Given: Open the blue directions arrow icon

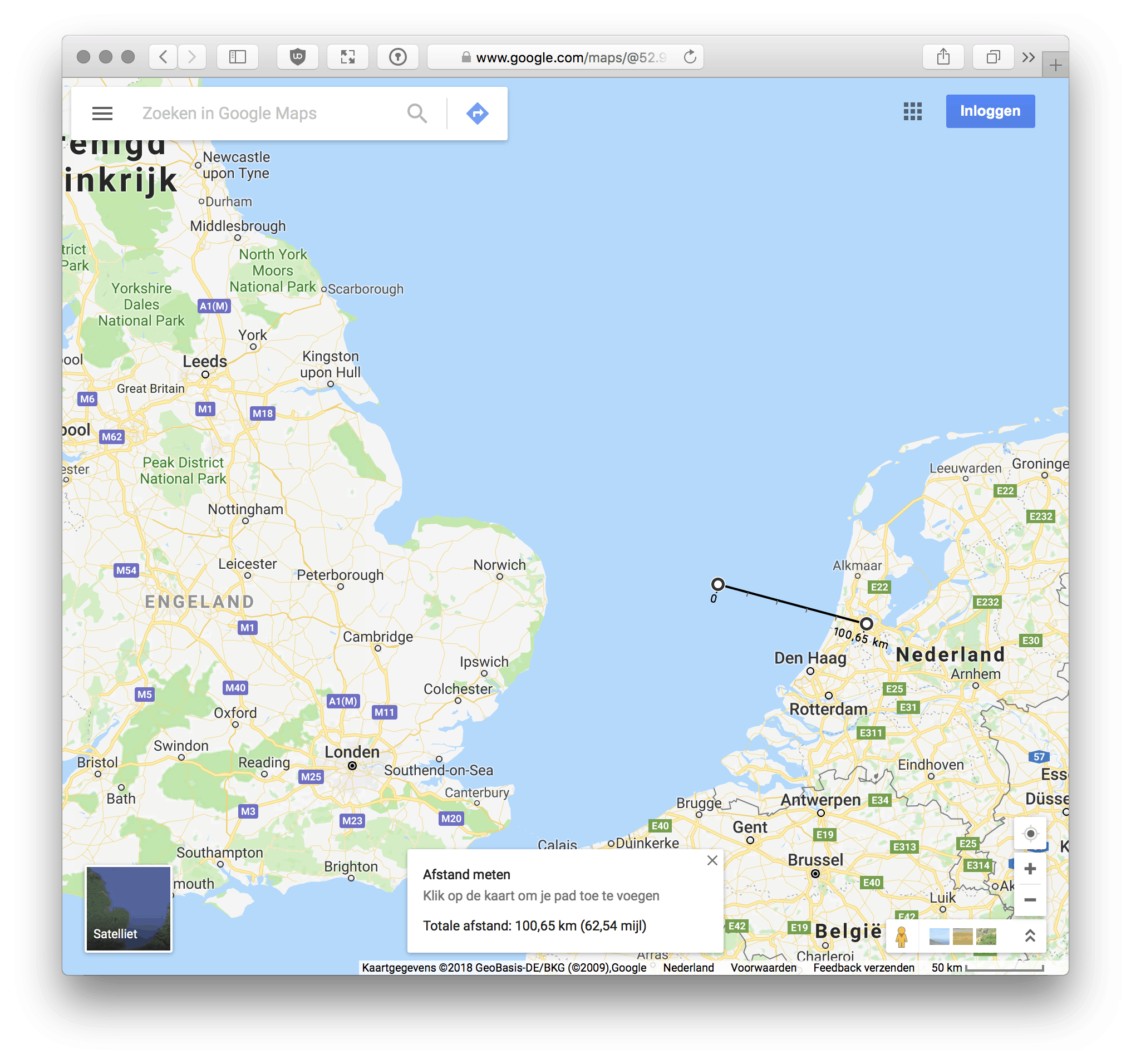Looking at the screenshot, I should click(x=477, y=113).
